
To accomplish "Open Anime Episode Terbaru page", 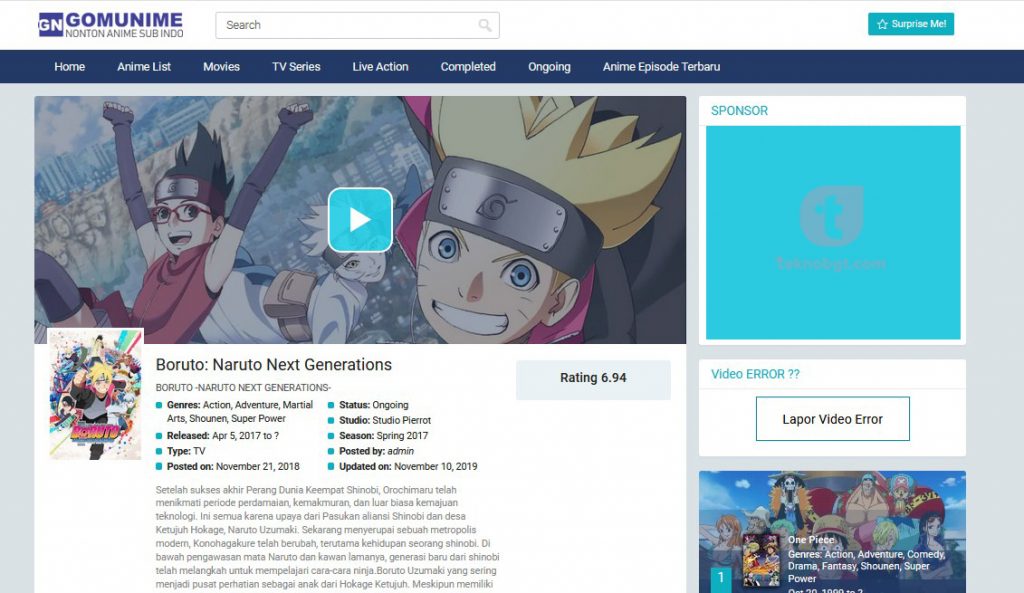I will point(661,67).
